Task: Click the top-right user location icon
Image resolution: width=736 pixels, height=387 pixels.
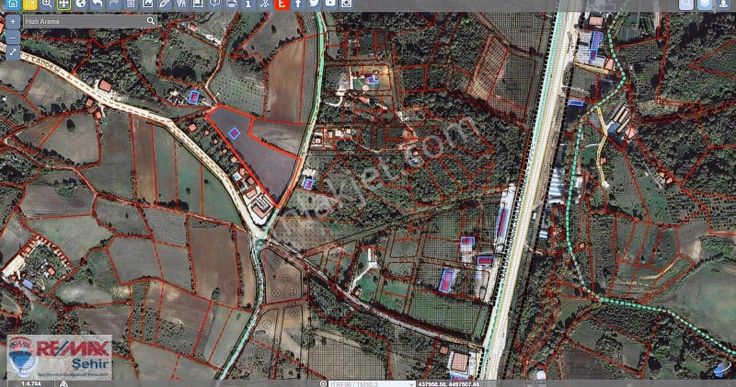Action: (723, 4)
